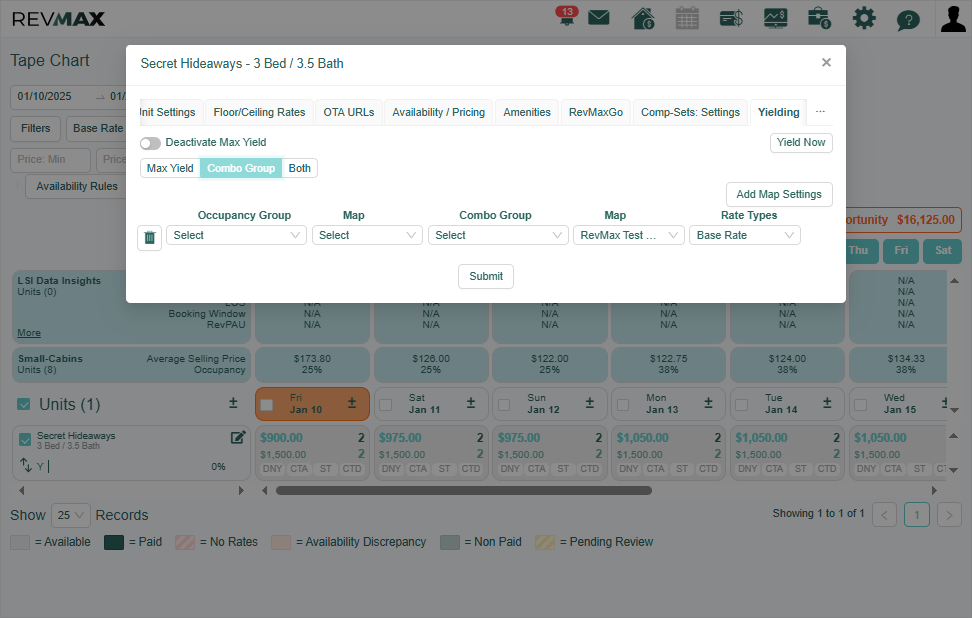The width and height of the screenshot is (972, 618).
Task: Open the mail envelope icon
Action: click(x=598, y=18)
